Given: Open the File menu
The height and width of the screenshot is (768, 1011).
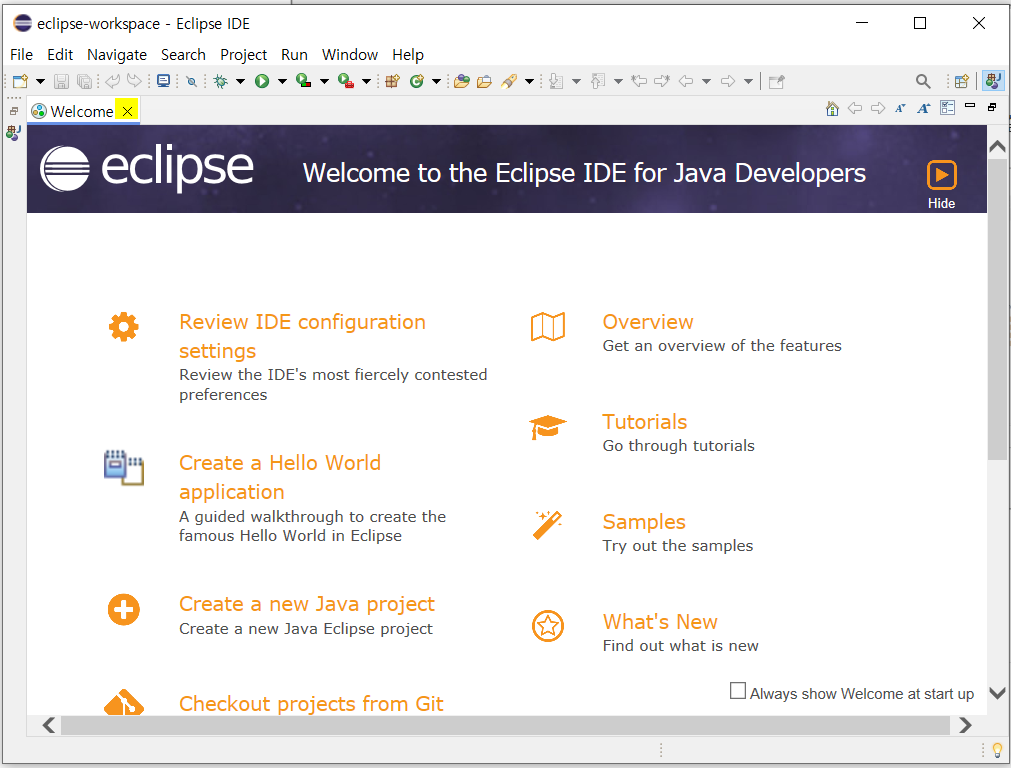Looking at the screenshot, I should tap(21, 55).
